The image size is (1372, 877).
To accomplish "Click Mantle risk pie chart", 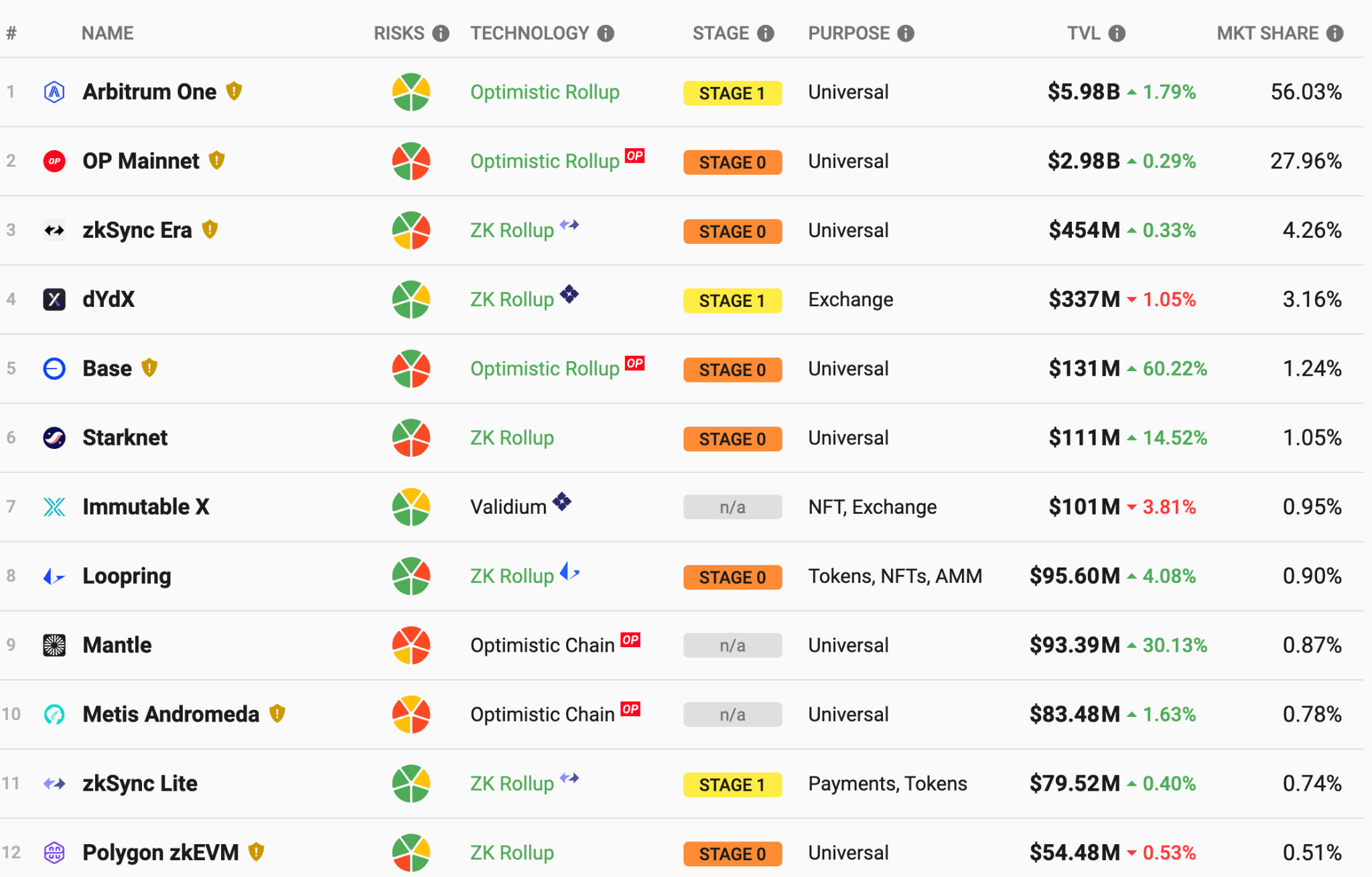I will click(x=411, y=645).
